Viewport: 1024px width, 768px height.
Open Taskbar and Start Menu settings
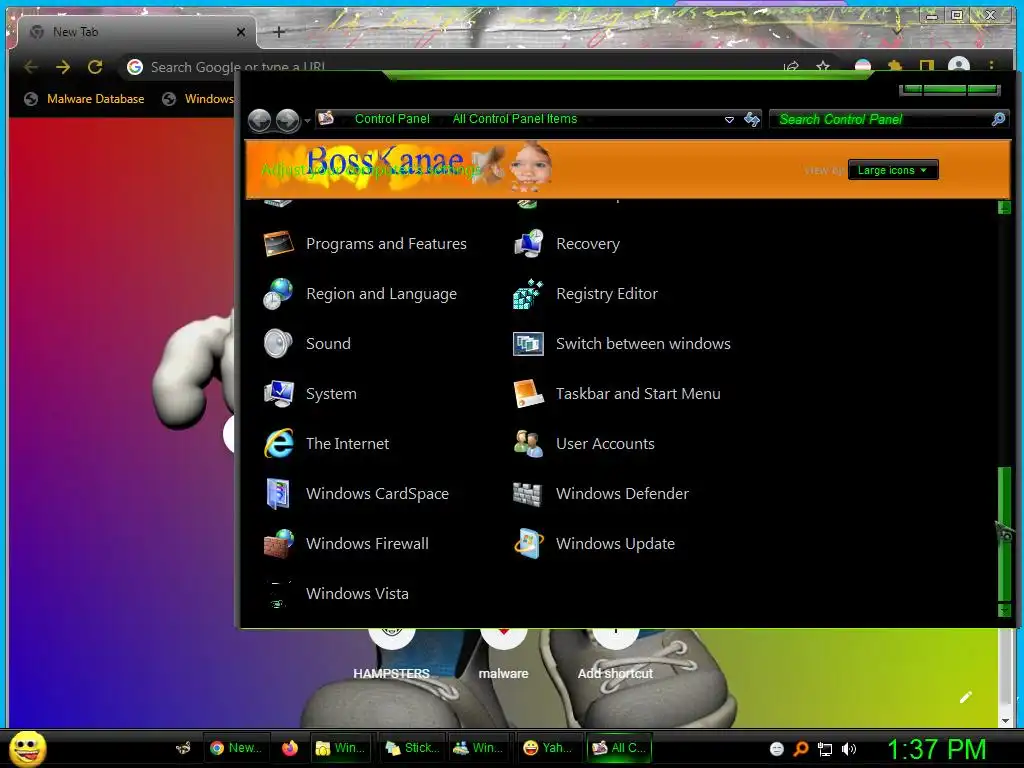[x=616, y=394]
